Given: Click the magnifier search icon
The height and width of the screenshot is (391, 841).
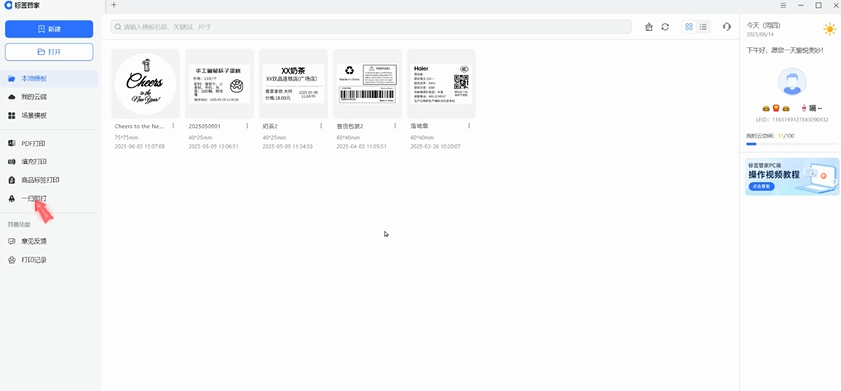Looking at the screenshot, I should (117, 27).
